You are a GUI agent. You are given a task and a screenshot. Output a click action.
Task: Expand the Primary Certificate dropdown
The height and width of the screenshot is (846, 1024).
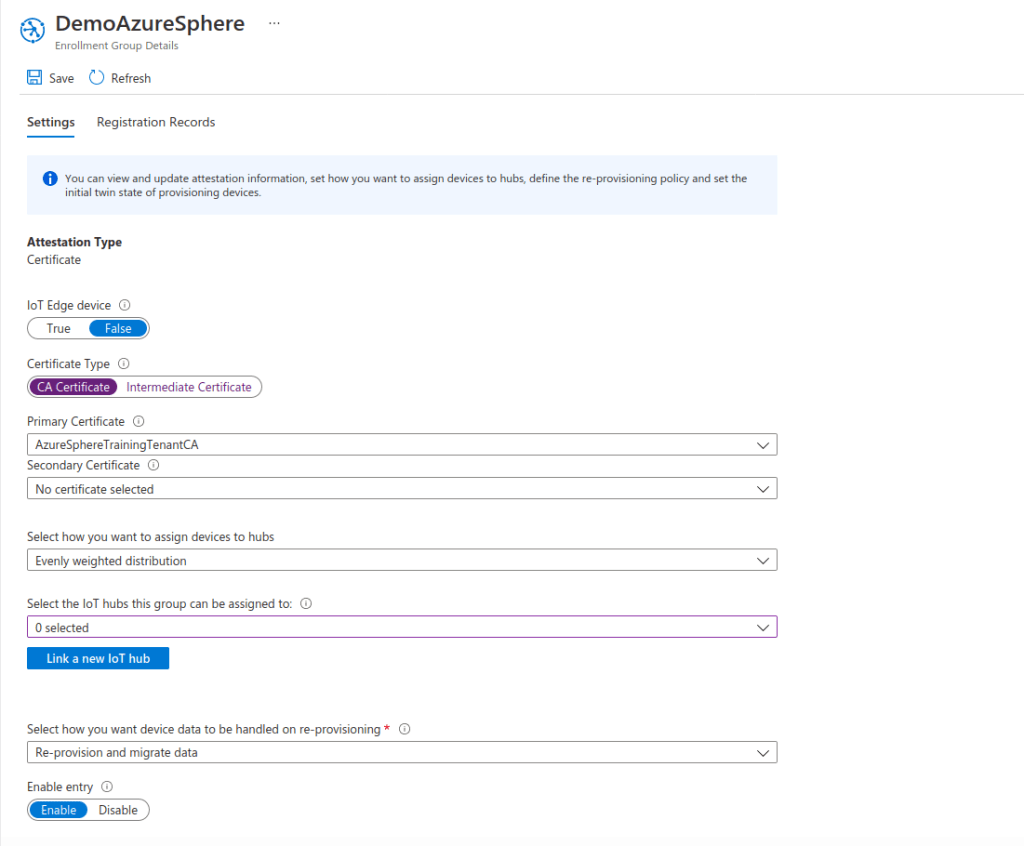pyautogui.click(x=401, y=444)
